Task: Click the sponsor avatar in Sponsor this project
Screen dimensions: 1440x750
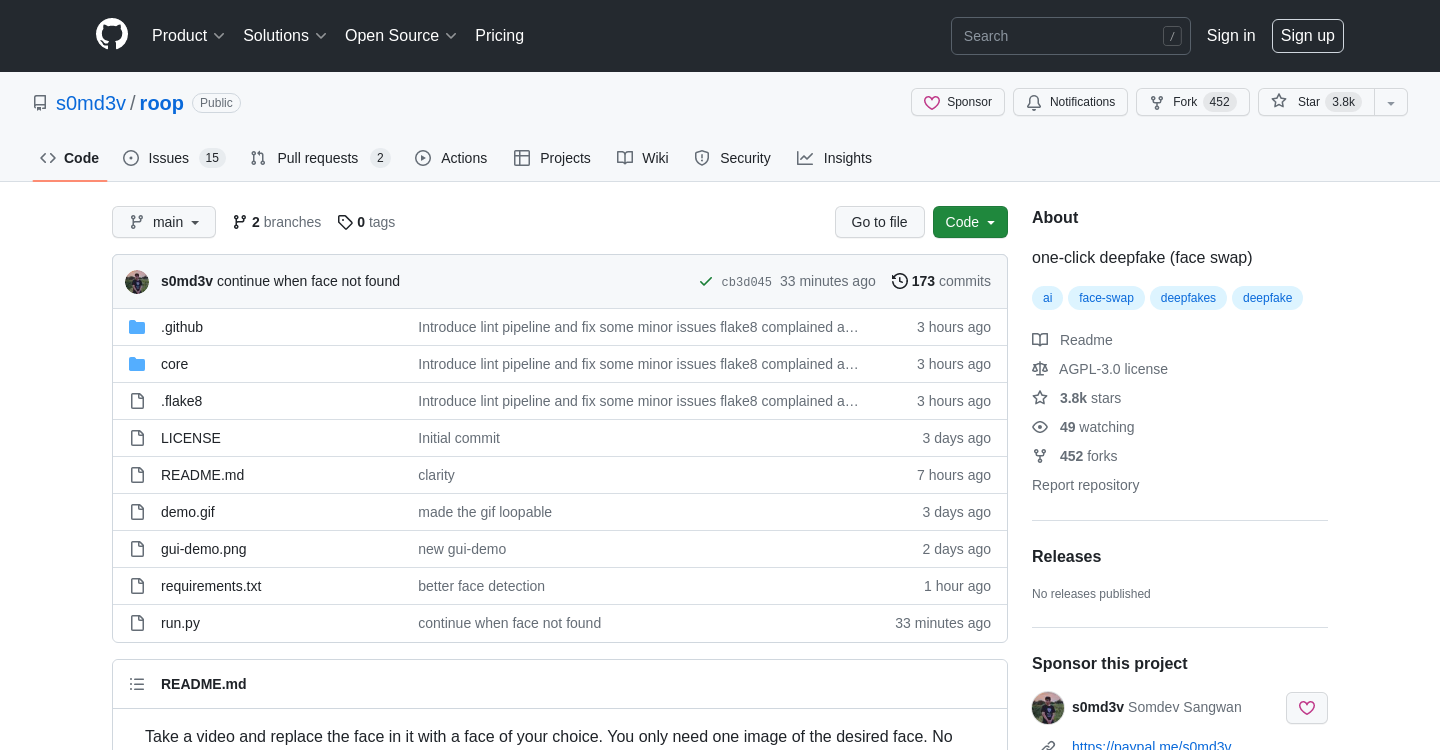Action: pyautogui.click(x=1048, y=708)
